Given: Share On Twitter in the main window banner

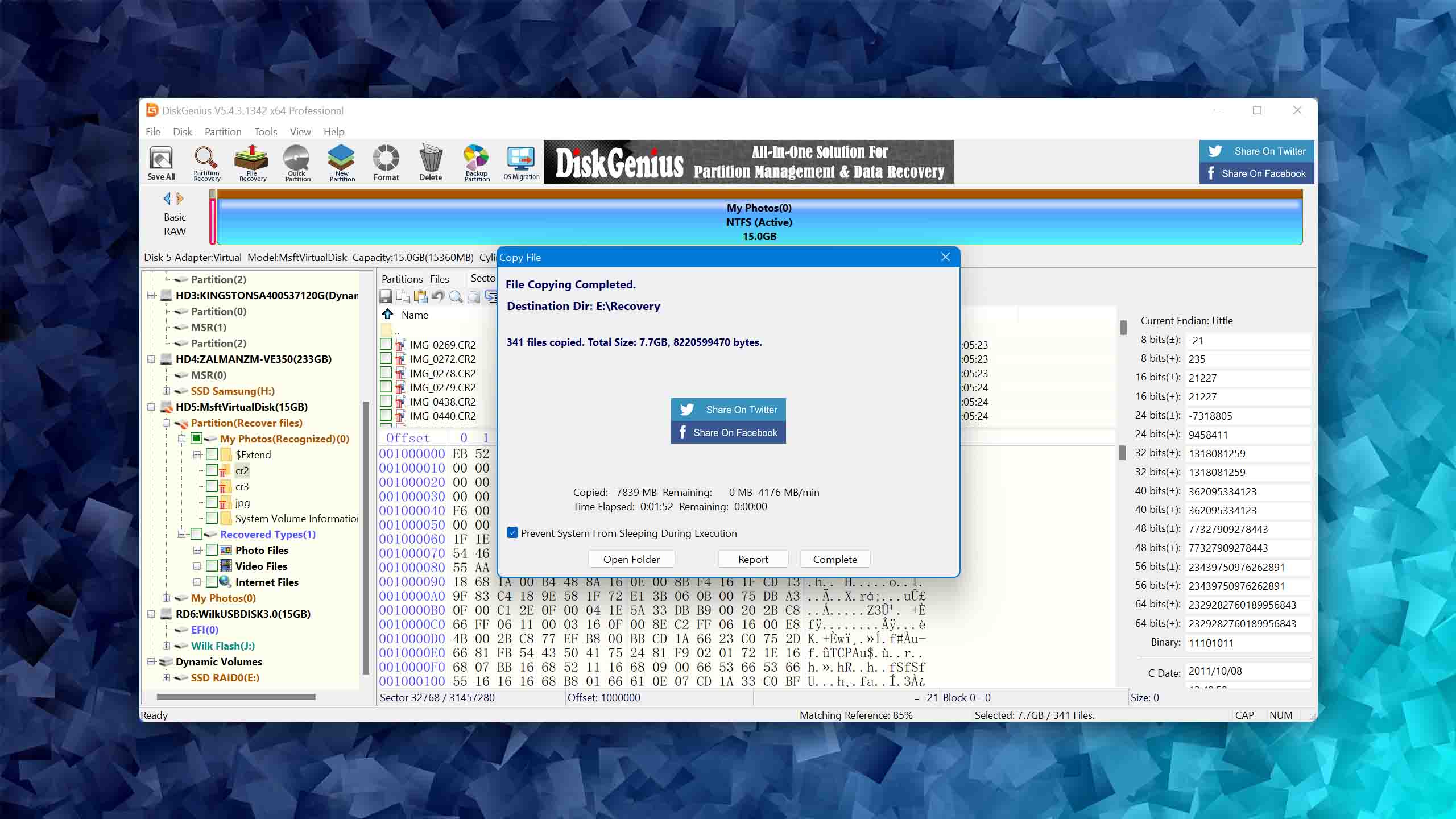Looking at the screenshot, I should tap(1257, 151).
